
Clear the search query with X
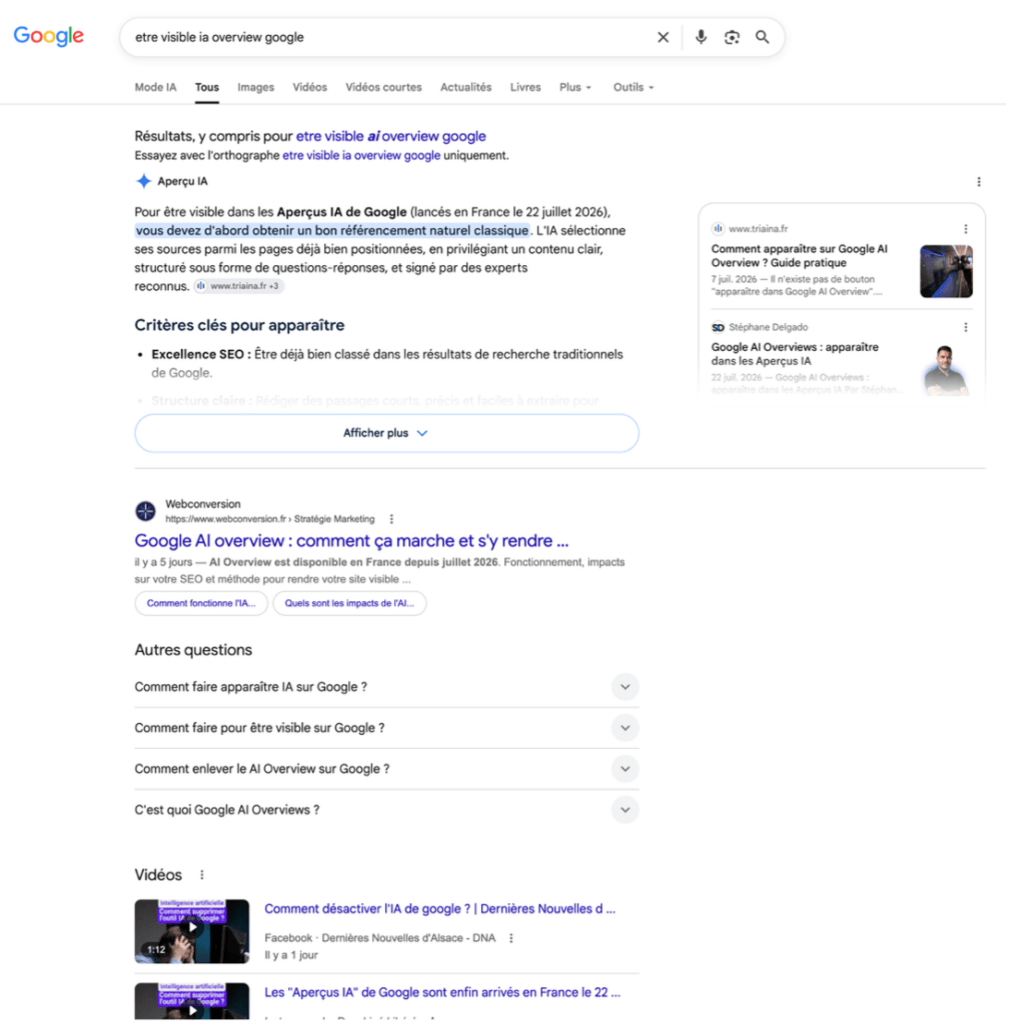tap(664, 37)
